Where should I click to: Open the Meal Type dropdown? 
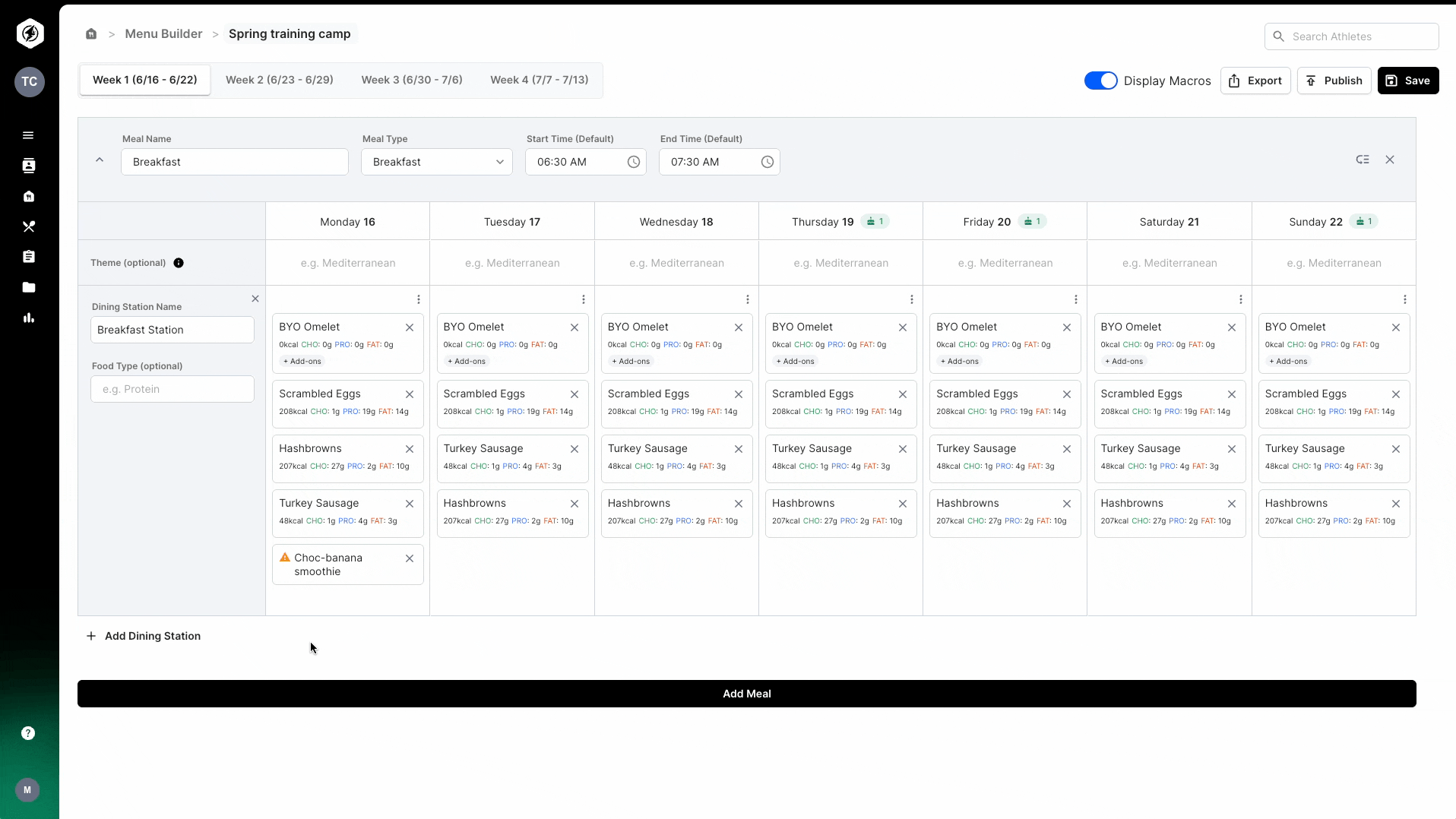(437, 162)
